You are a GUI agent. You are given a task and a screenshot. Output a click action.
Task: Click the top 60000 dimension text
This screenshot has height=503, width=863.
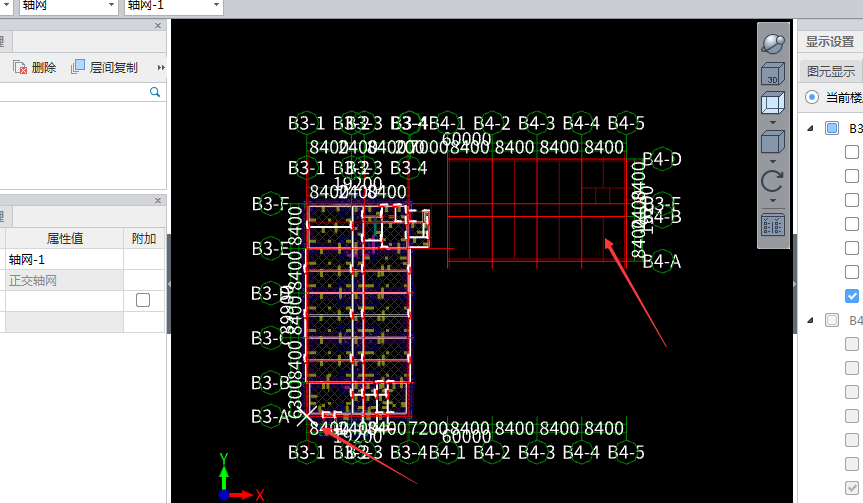point(466,138)
